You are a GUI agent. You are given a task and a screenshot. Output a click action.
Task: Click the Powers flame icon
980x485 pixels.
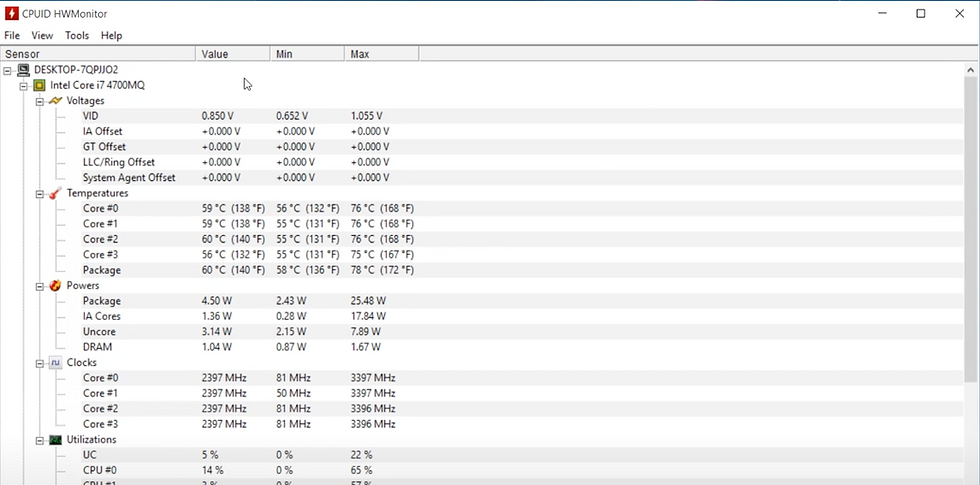(x=56, y=286)
